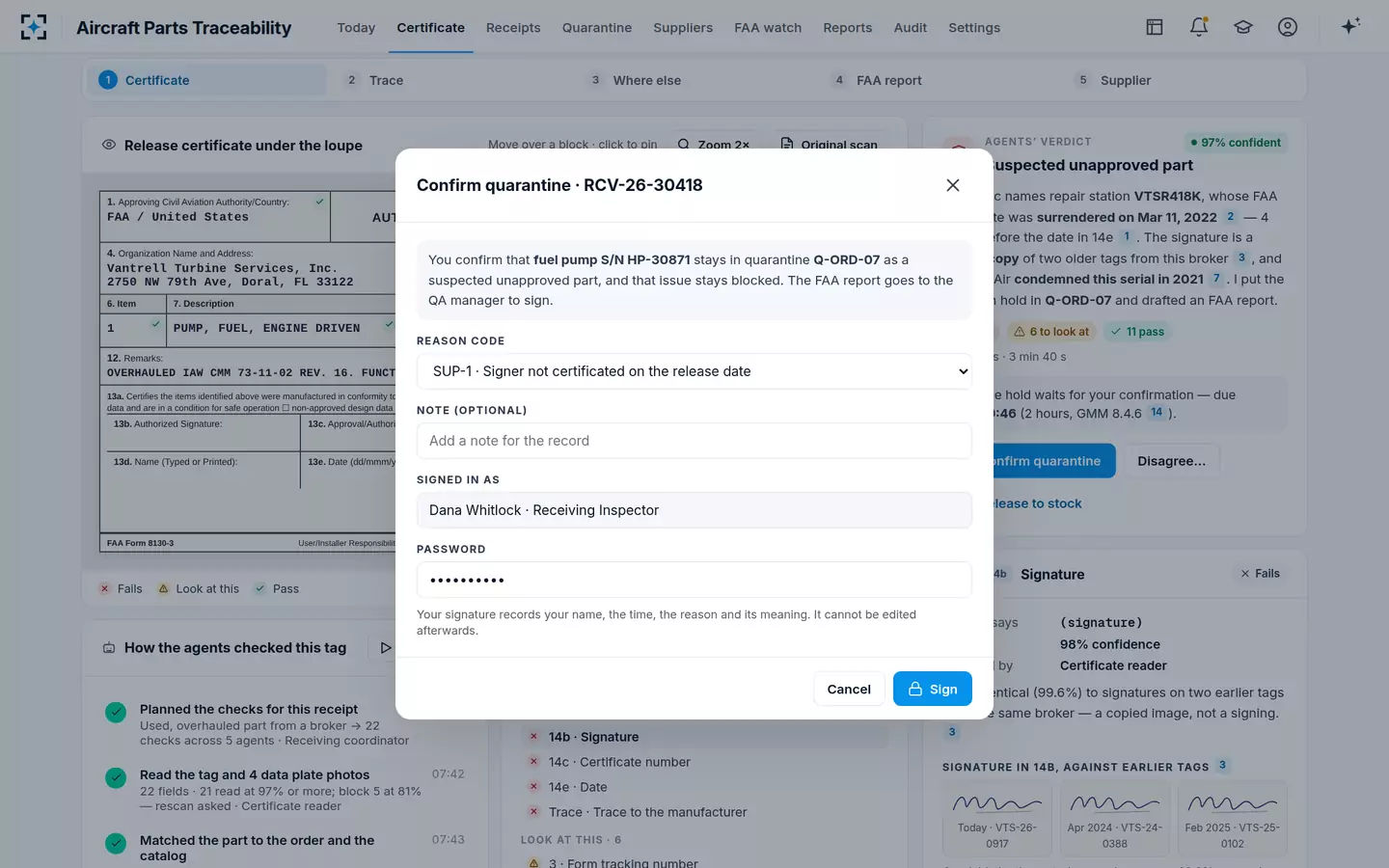Select the 14e Date check row
Screen dimensions: 1389x868
point(704,787)
